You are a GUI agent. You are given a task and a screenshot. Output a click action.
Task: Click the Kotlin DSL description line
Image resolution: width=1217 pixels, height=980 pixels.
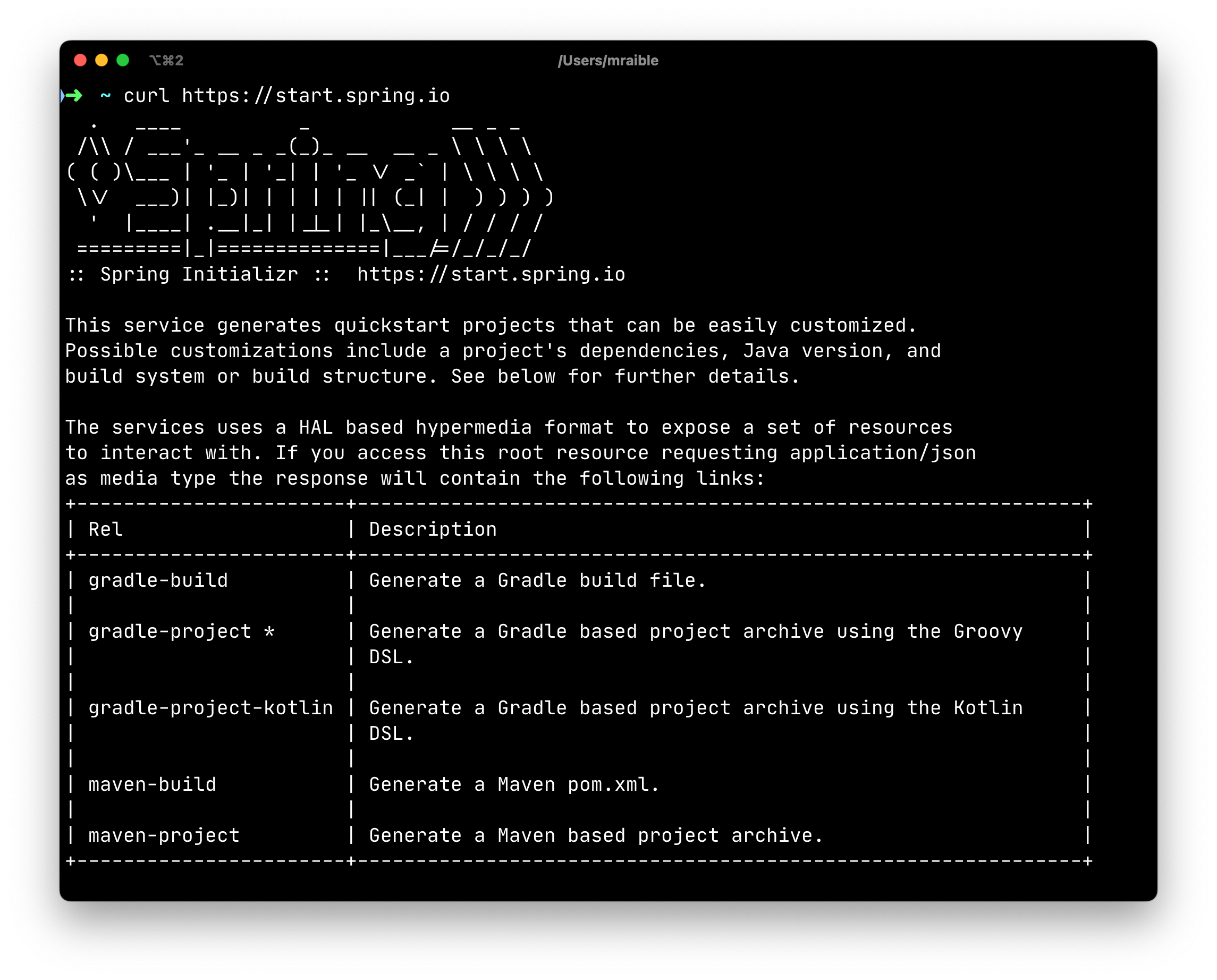[696, 708]
